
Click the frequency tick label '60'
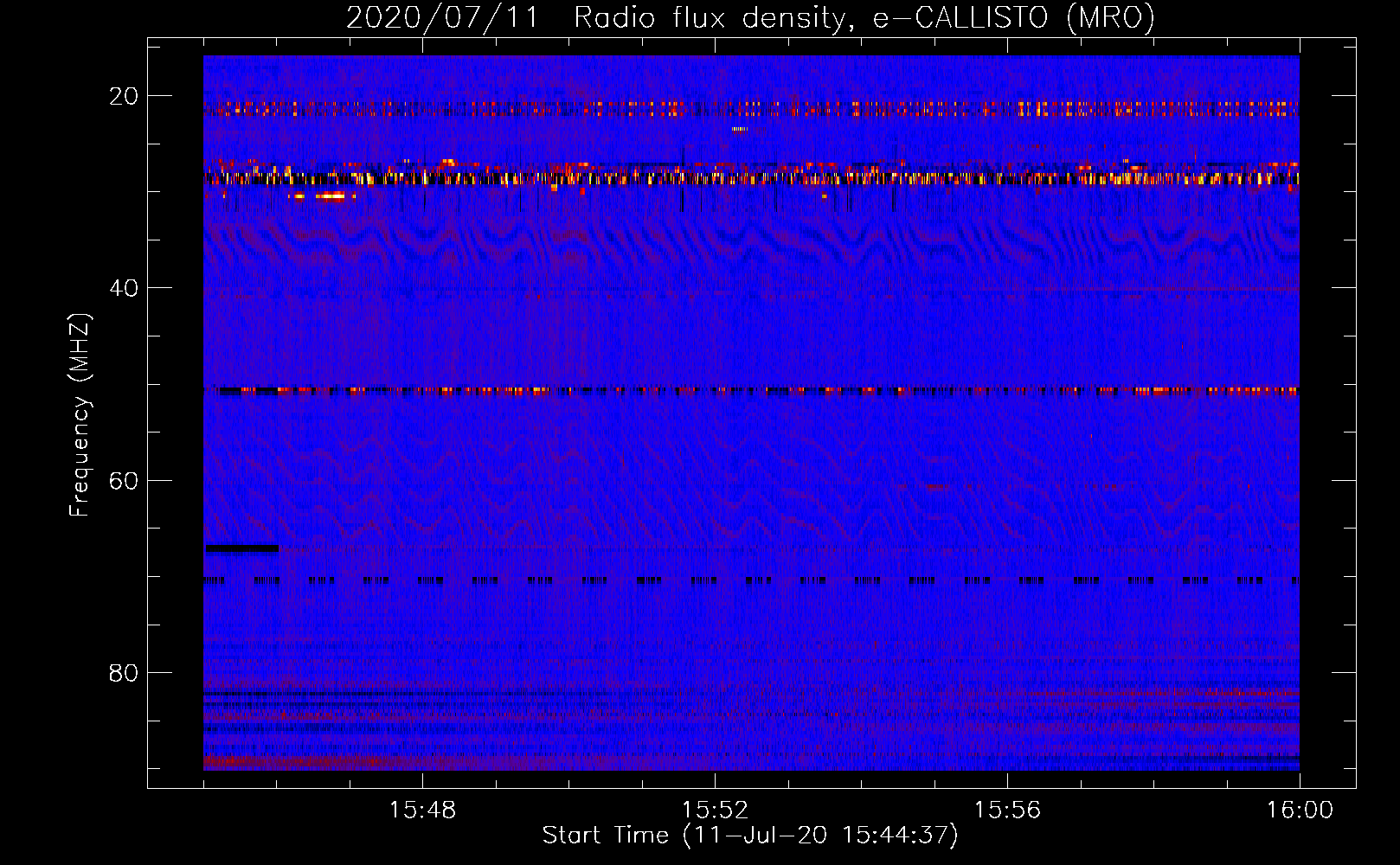(x=124, y=480)
